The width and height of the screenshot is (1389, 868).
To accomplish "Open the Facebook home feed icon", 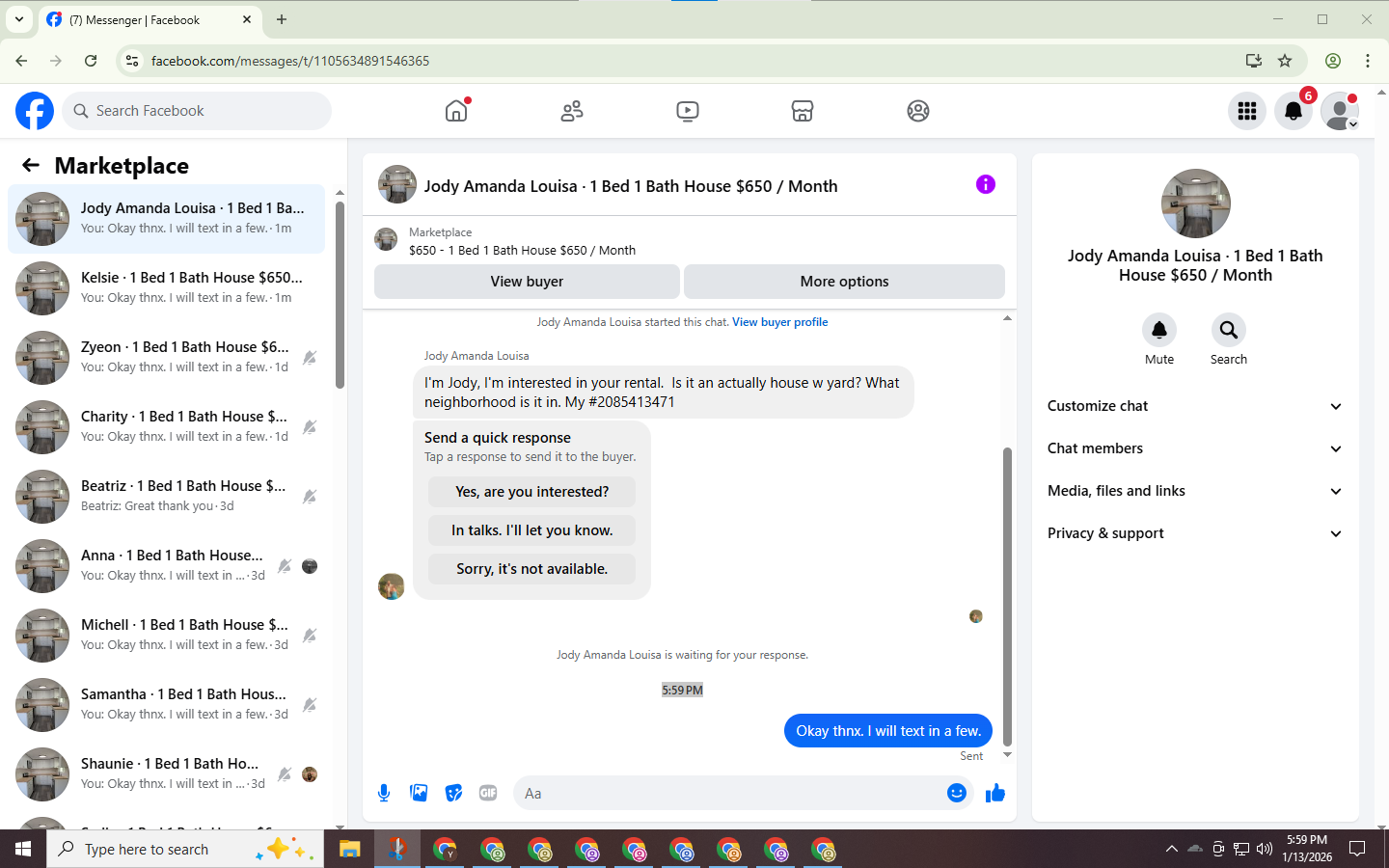I will click(x=456, y=111).
